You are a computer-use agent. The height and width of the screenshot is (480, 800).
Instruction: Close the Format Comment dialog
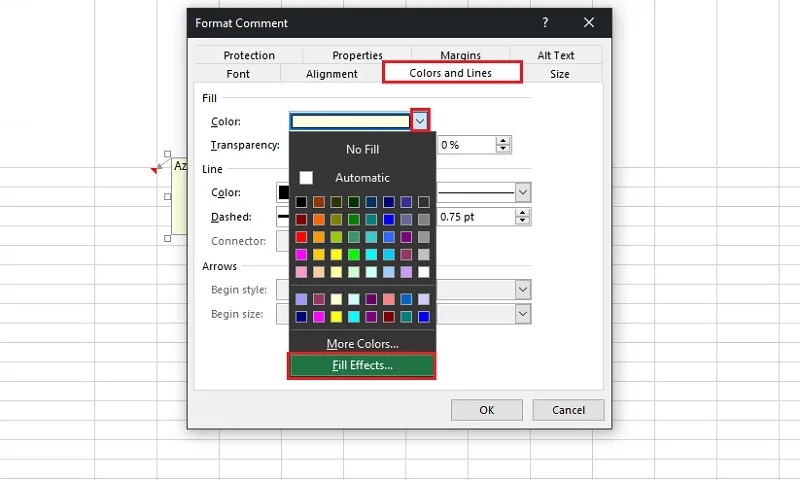click(589, 22)
